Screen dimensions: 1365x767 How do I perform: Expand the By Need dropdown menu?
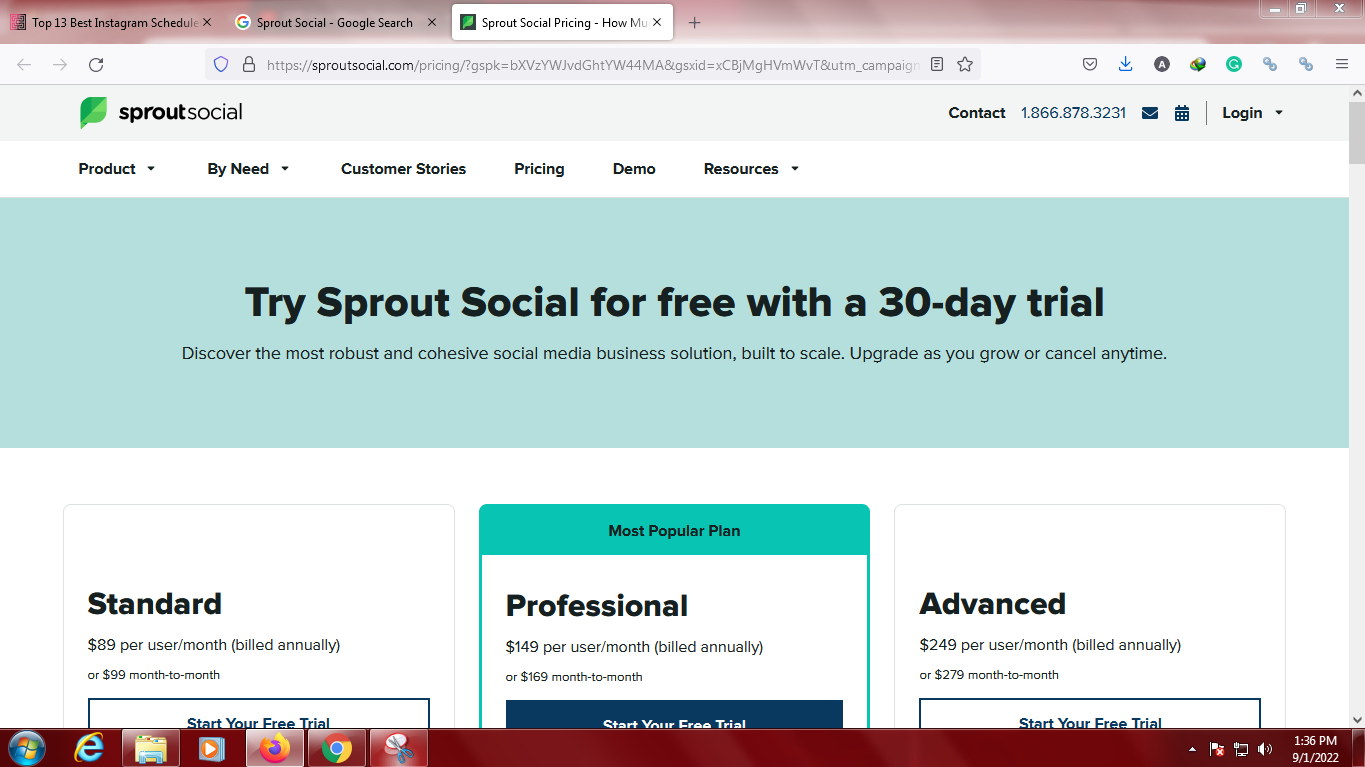(x=248, y=169)
